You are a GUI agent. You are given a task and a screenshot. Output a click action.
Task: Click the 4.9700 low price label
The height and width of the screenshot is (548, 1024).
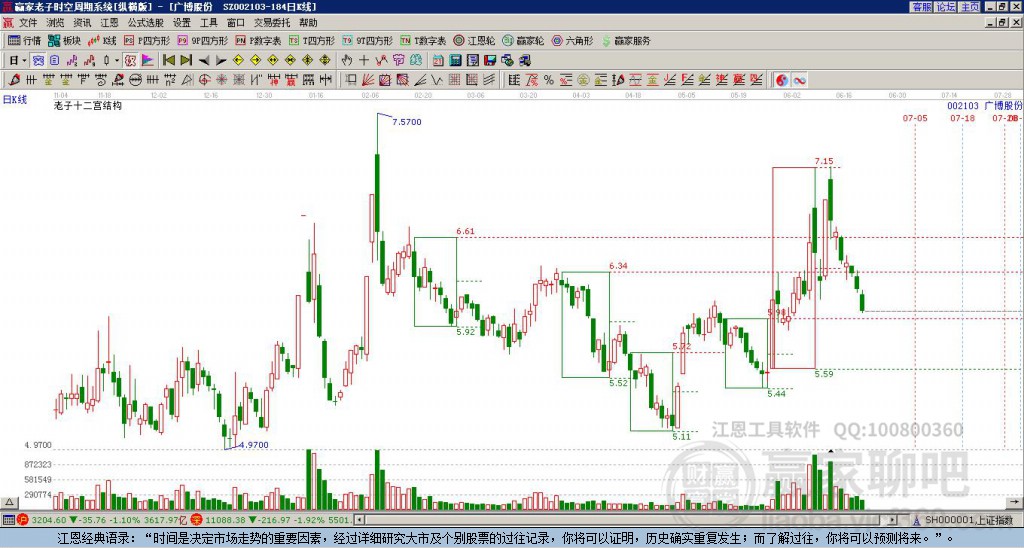[254, 445]
